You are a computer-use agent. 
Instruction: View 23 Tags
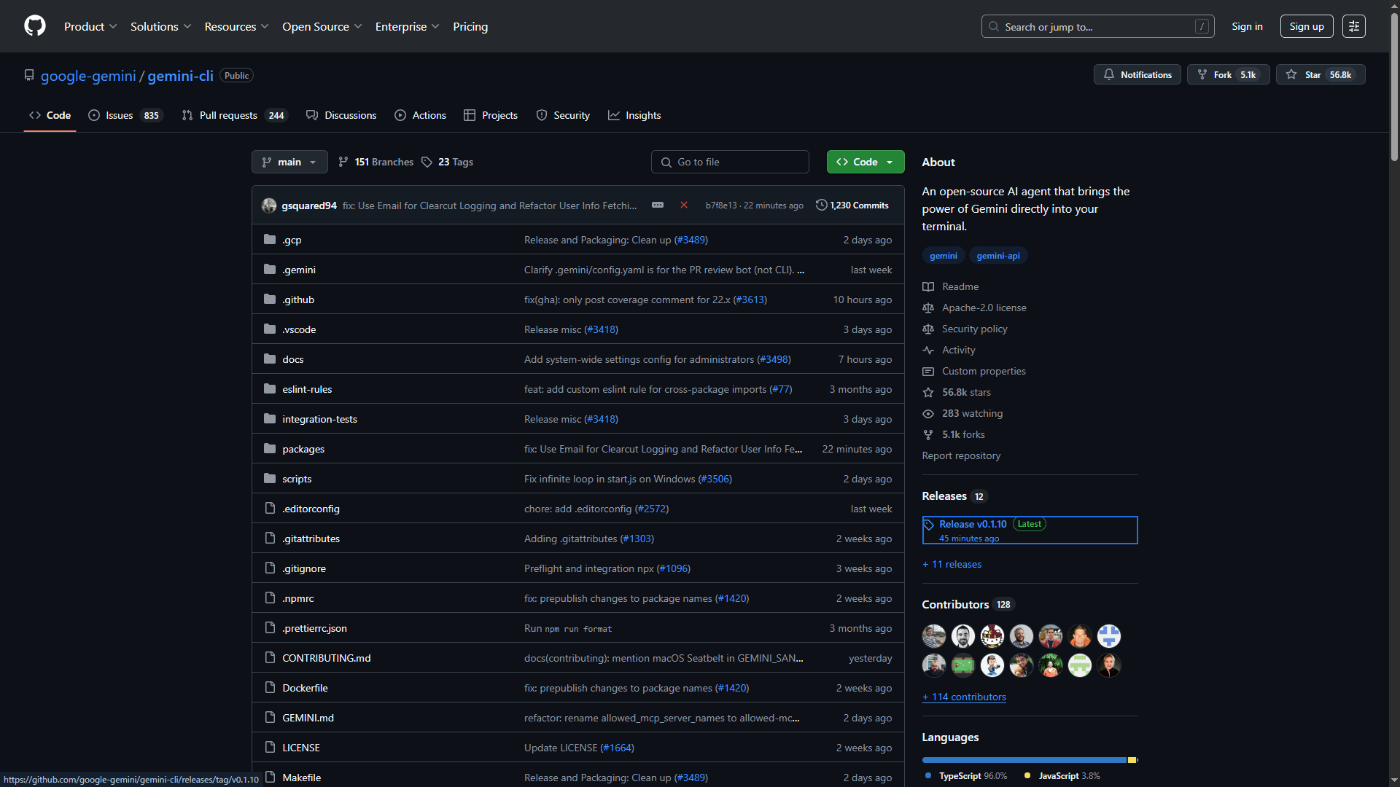(x=447, y=162)
